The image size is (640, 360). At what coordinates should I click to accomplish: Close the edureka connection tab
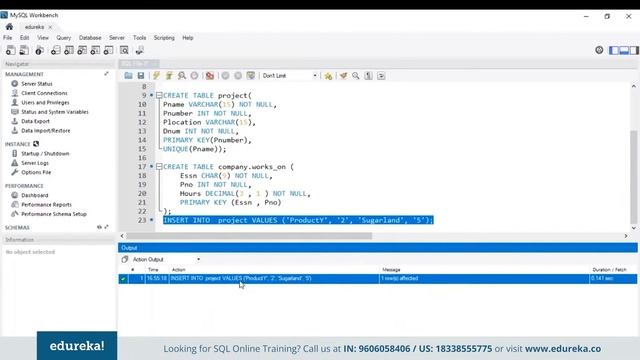click(50, 27)
